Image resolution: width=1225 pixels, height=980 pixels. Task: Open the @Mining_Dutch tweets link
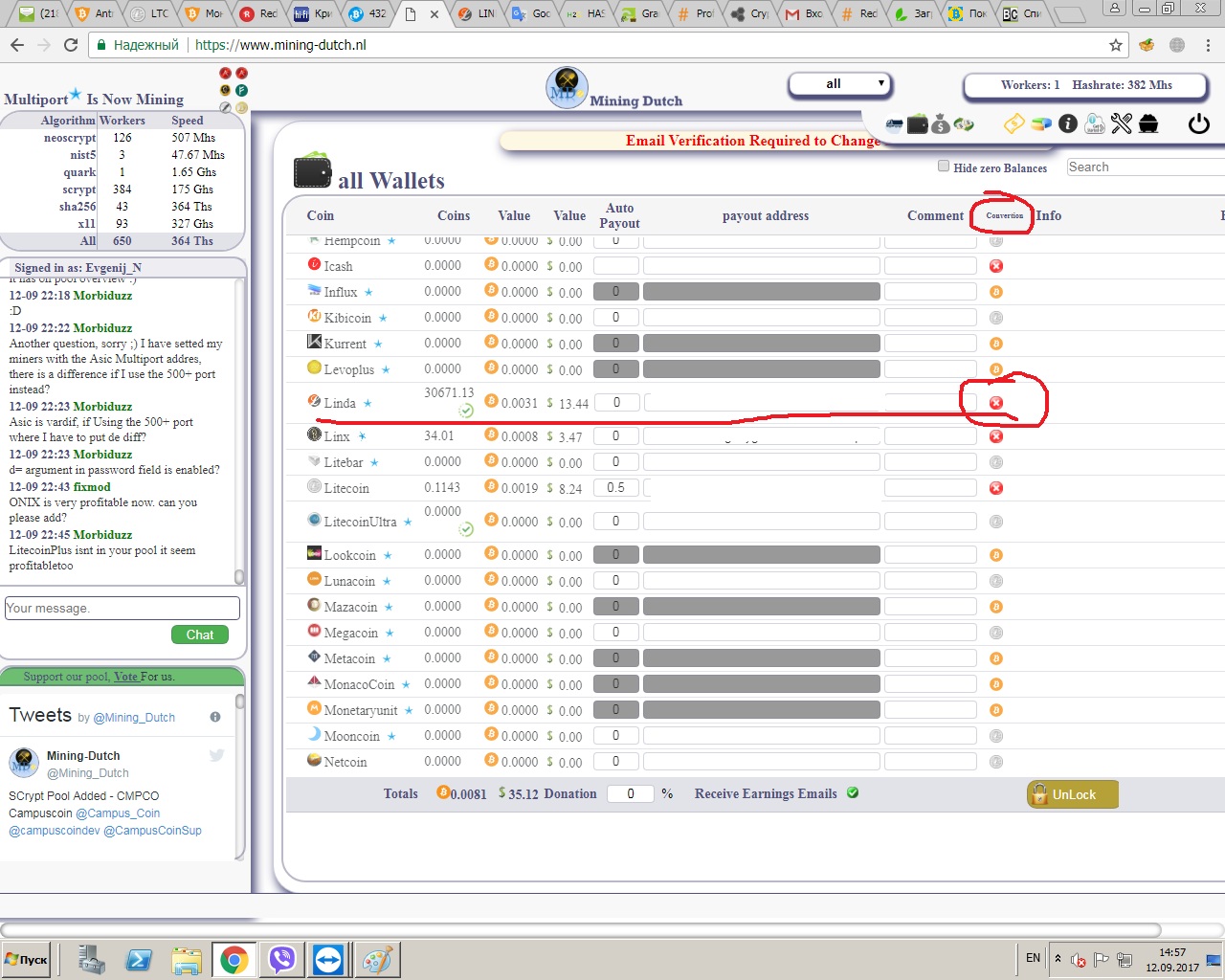[x=134, y=718]
